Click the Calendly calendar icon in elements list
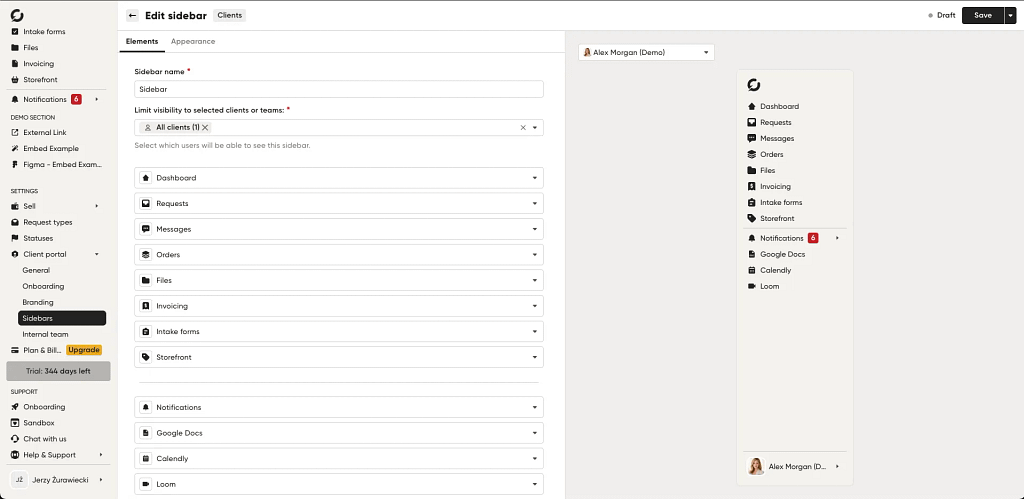1024x499 pixels. [x=146, y=459]
